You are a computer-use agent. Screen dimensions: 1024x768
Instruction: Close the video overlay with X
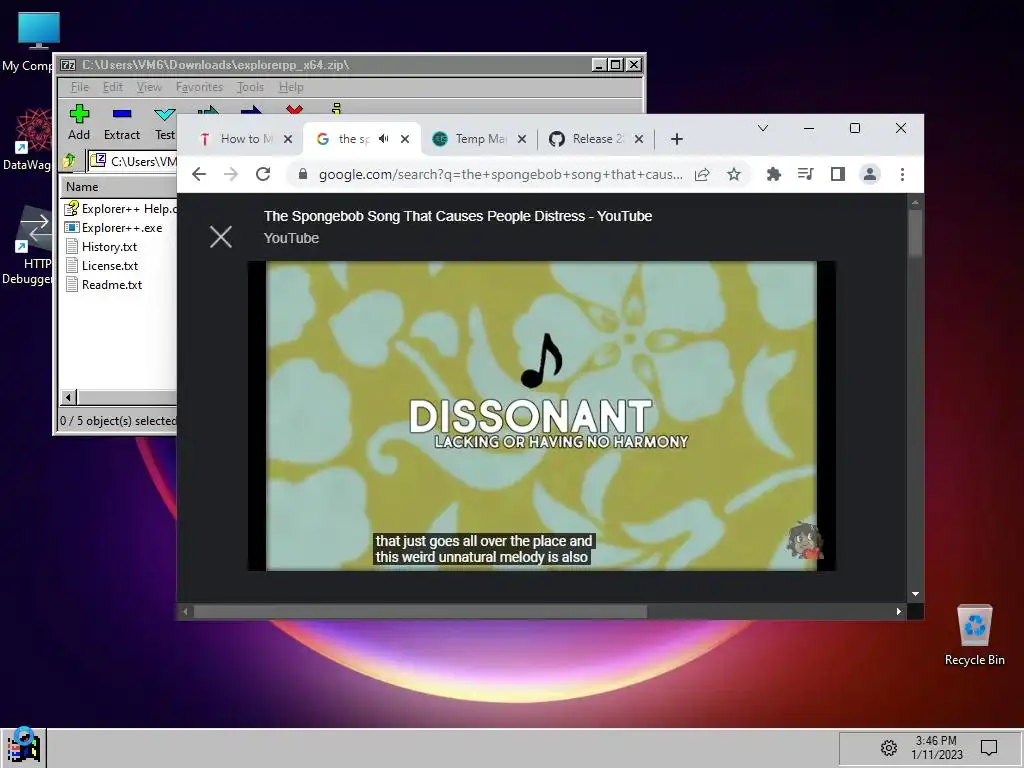pos(221,237)
